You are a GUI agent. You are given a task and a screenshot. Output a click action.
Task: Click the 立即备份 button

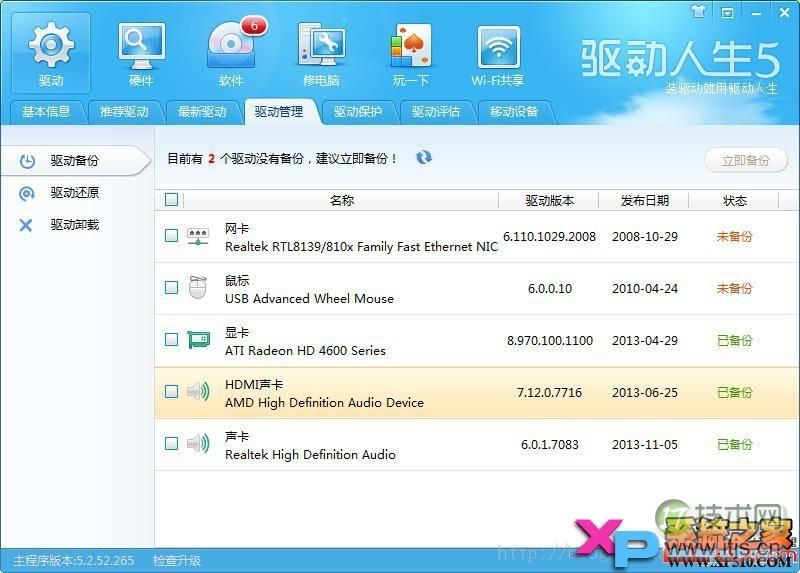pos(746,161)
